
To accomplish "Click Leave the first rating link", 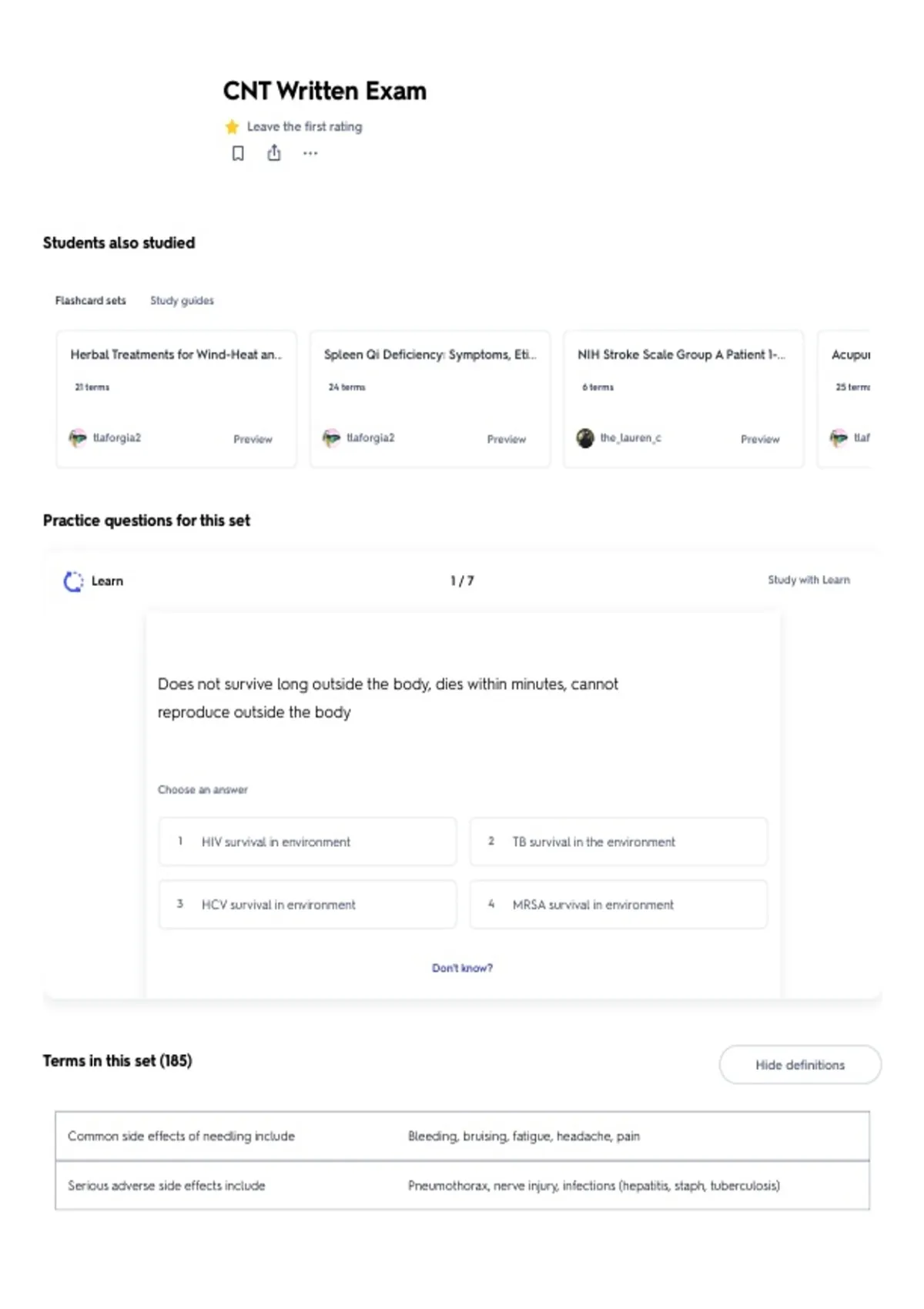I will click(304, 126).
